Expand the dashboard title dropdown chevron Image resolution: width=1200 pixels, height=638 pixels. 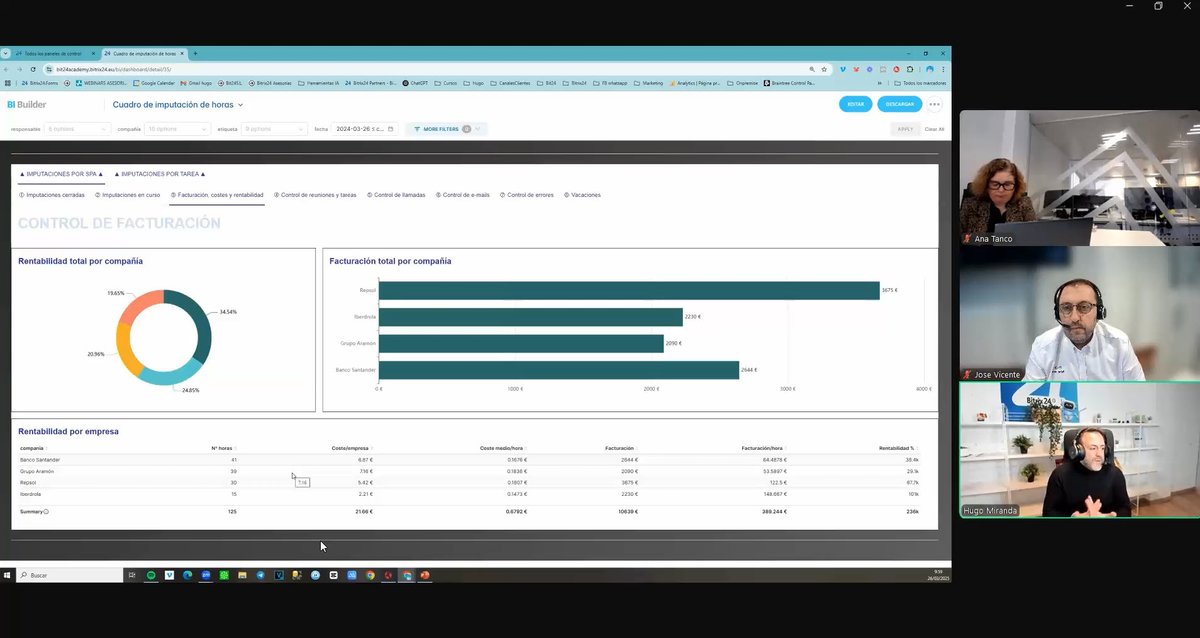pos(241,104)
